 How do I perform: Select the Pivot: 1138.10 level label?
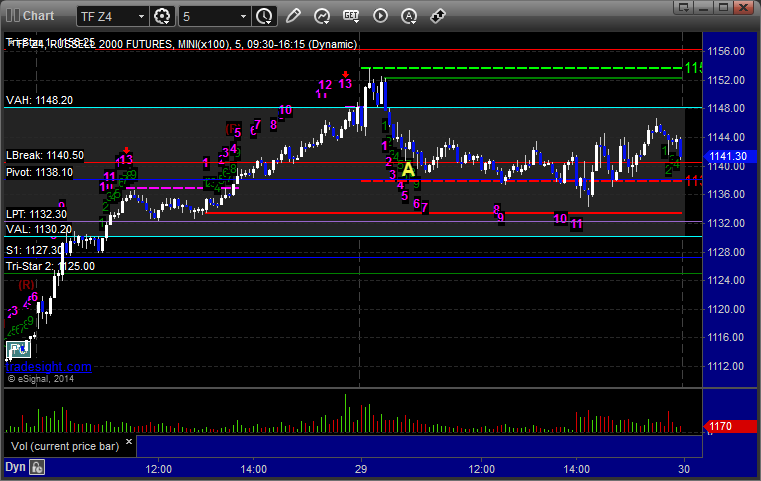[39, 172]
